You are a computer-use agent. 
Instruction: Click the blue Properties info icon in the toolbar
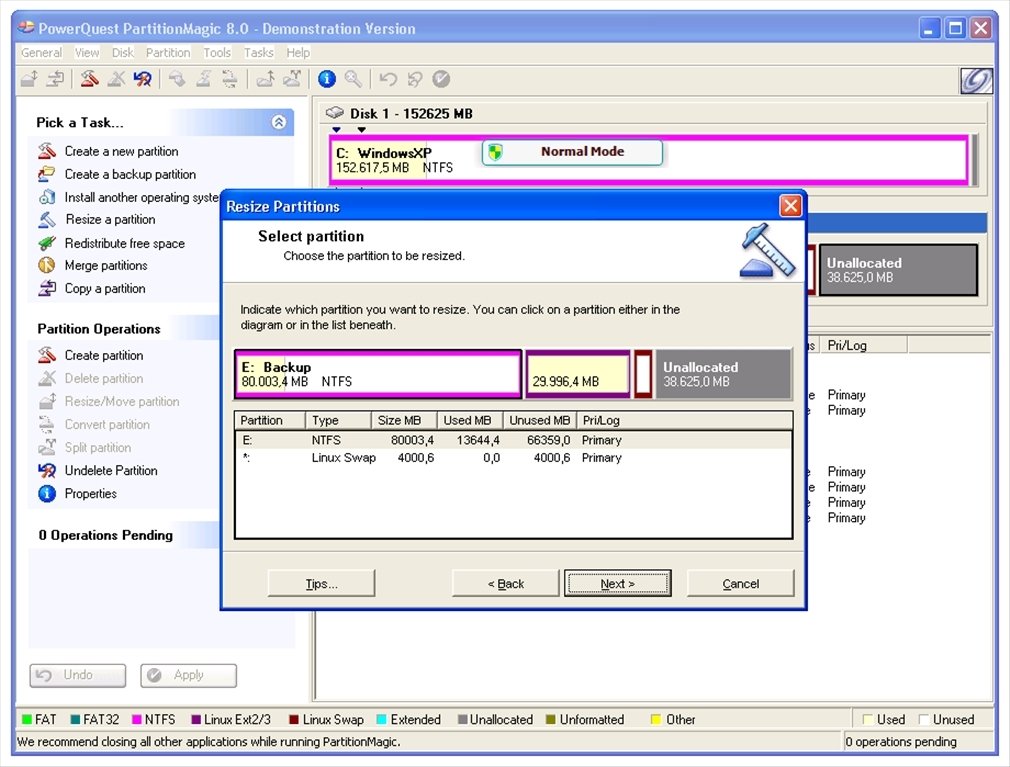point(327,79)
